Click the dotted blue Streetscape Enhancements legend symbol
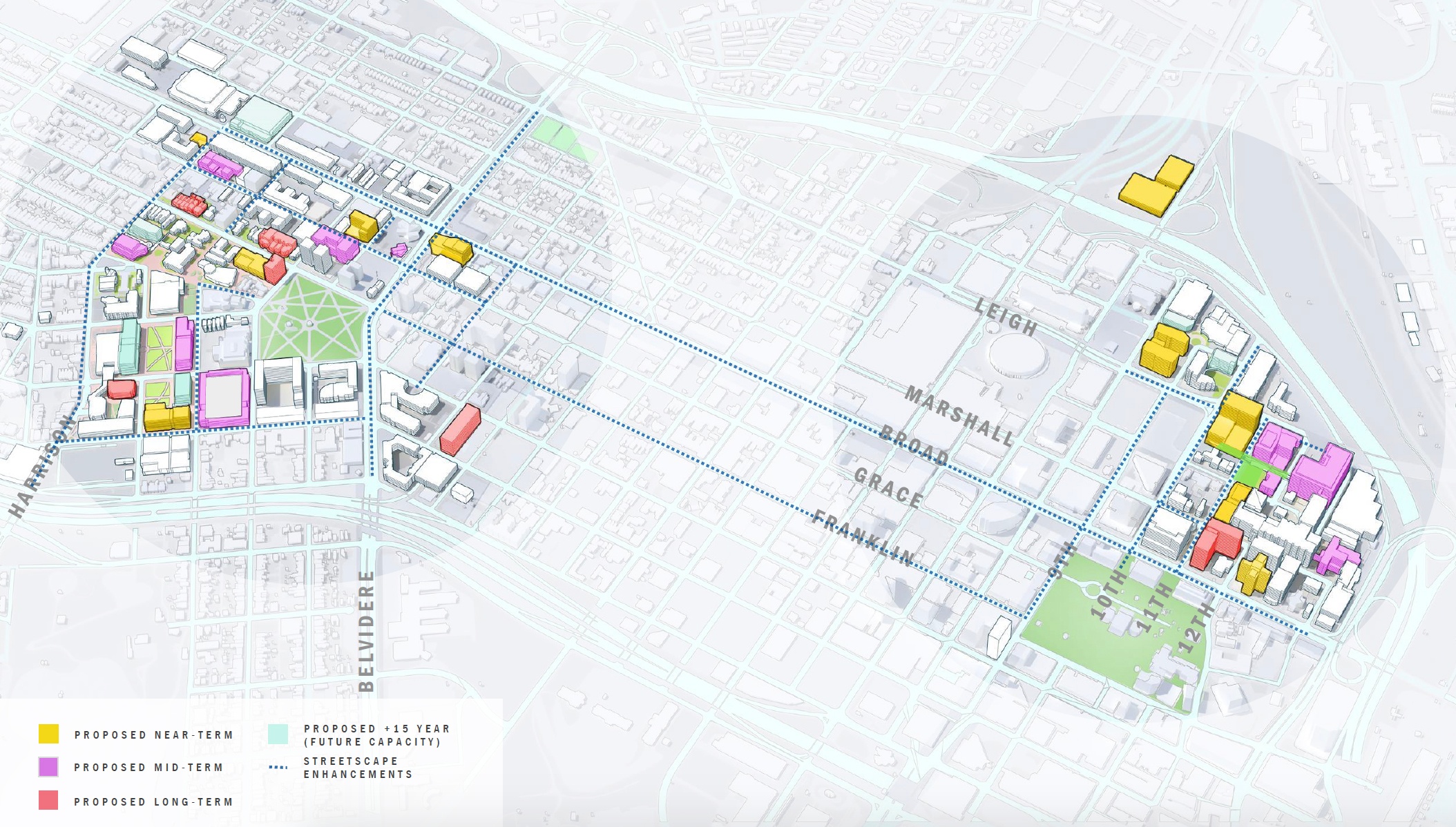Image resolution: width=1456 pixels, height=827 pixels. 278,767
